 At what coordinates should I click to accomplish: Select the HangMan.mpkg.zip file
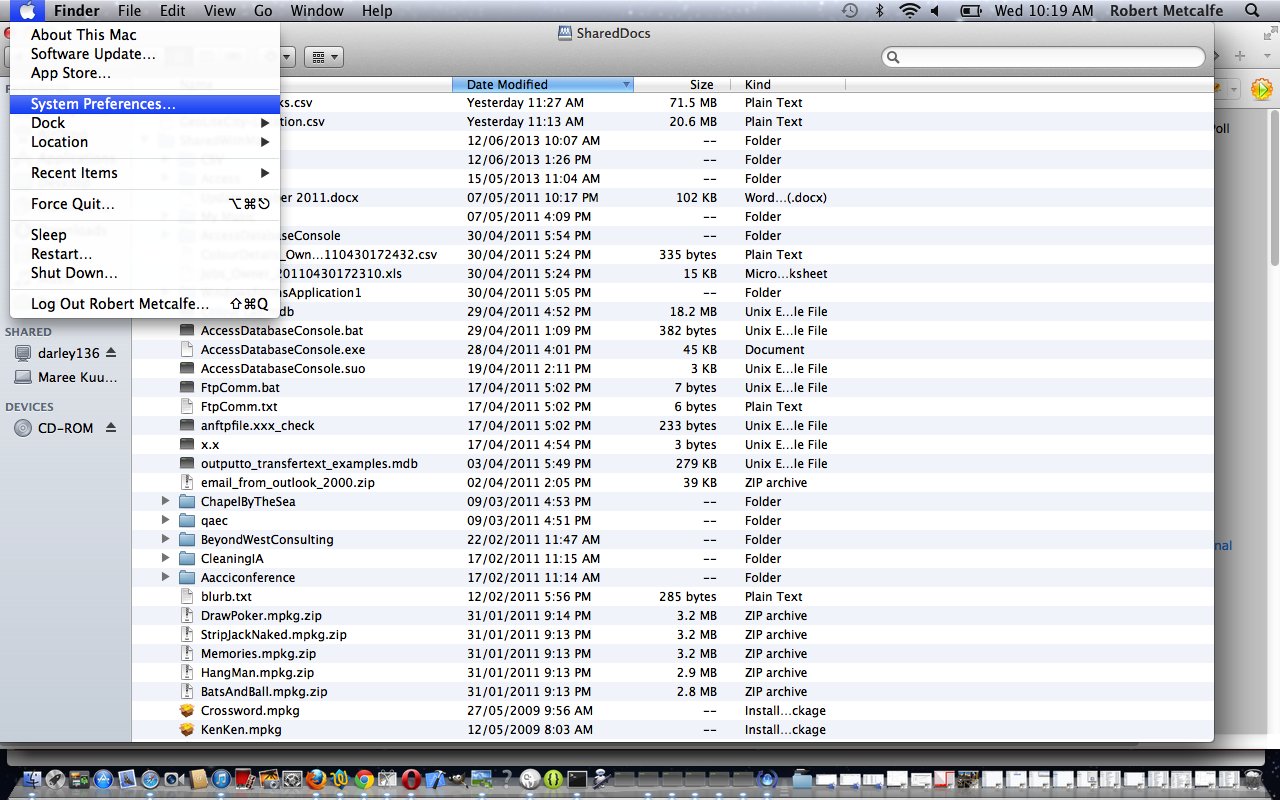pyautogui.click(x=257, y=672)
